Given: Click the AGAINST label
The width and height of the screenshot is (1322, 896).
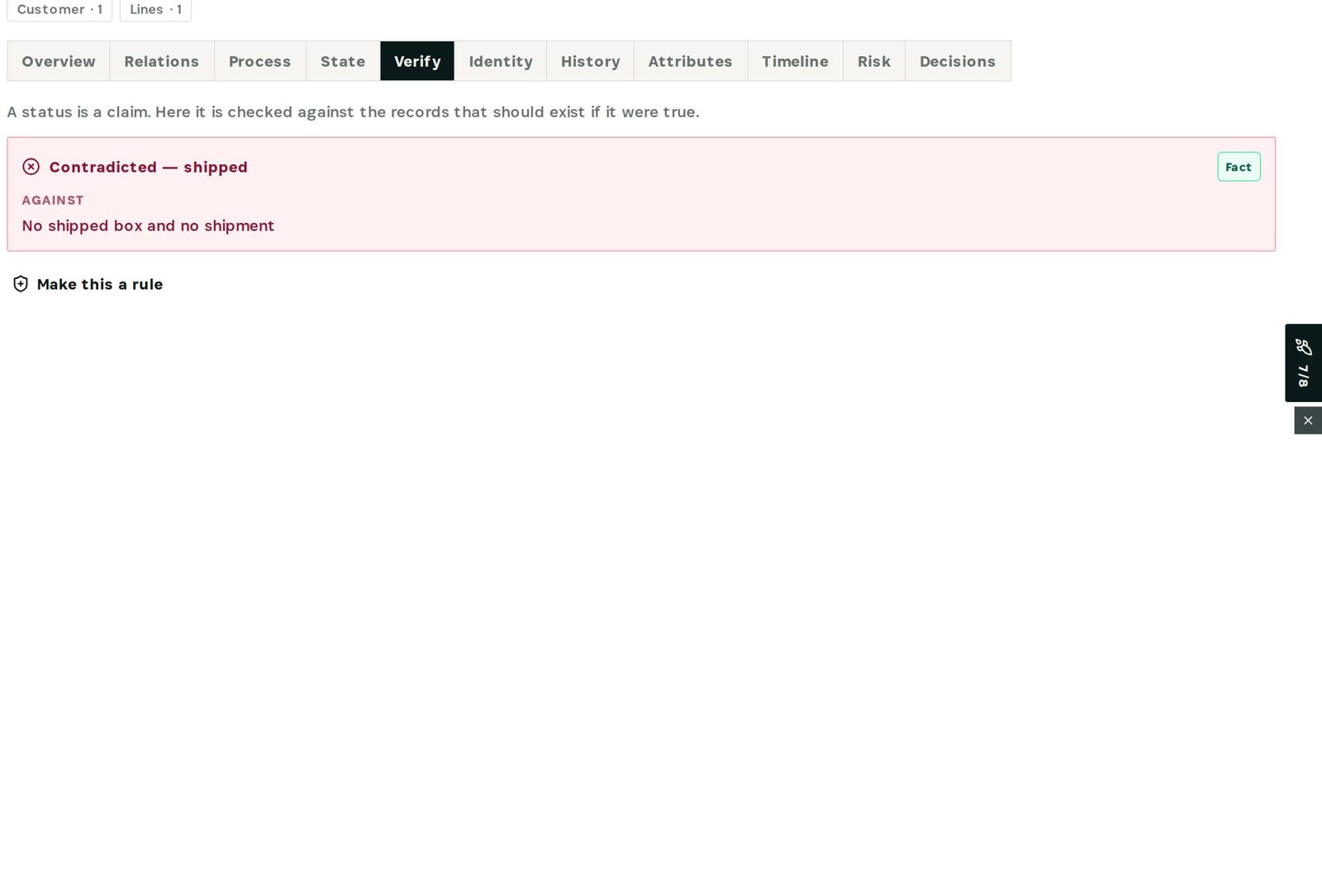Looking at the screenshot, I should 53,200.
